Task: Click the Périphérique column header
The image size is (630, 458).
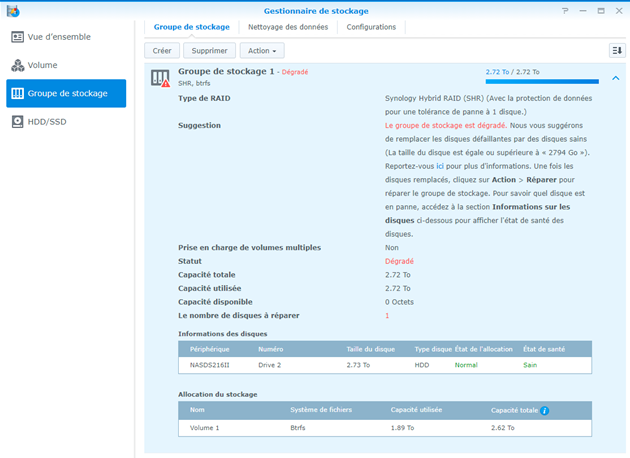Action: tap(210, 349)
